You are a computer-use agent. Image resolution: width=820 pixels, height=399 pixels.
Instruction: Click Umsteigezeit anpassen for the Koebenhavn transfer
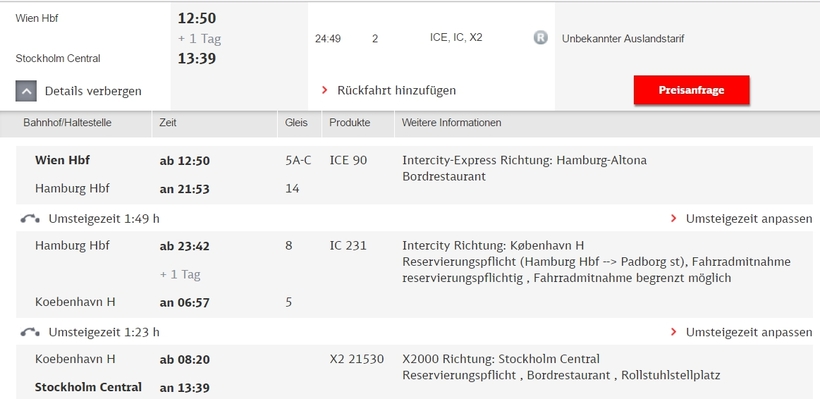pyautogui.click(x=749, y=332)
